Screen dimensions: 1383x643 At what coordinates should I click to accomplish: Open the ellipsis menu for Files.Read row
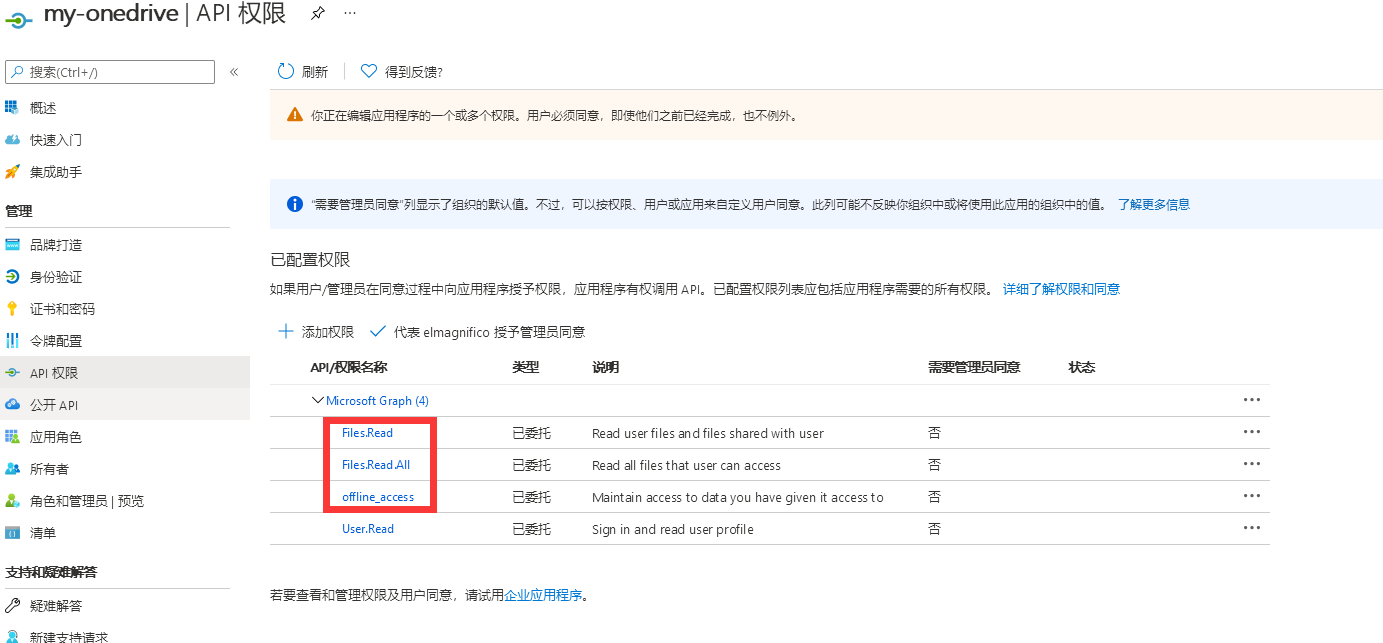pyautogui.click(x=1251, y=432)
